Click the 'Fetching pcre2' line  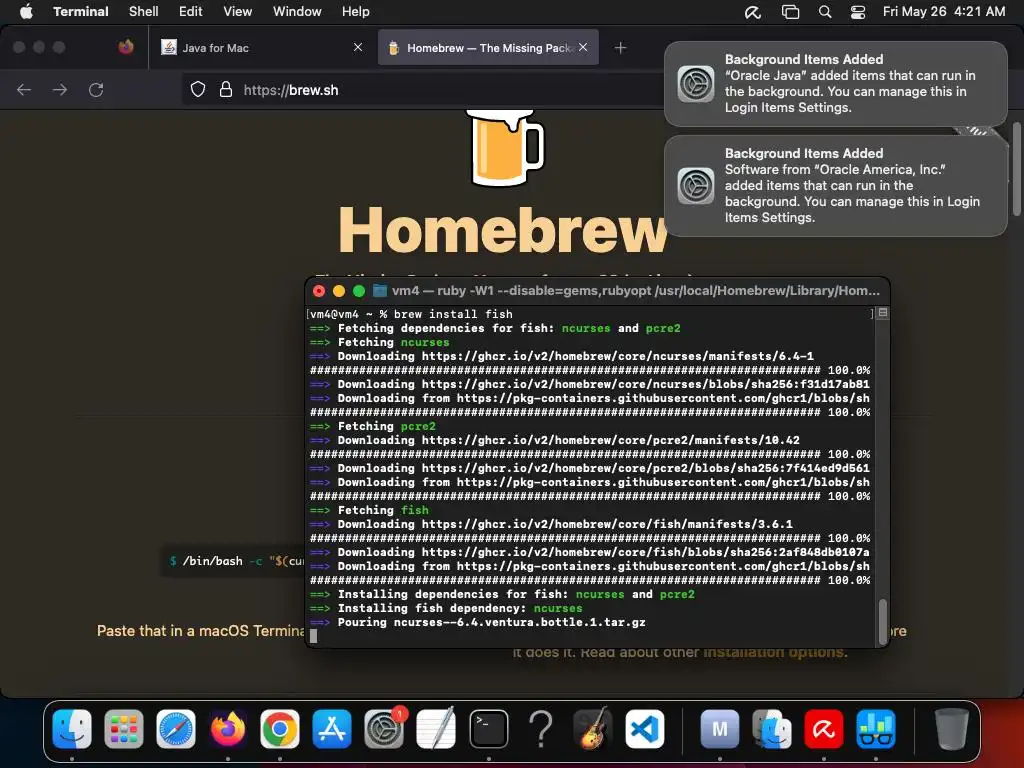(372, 426)
